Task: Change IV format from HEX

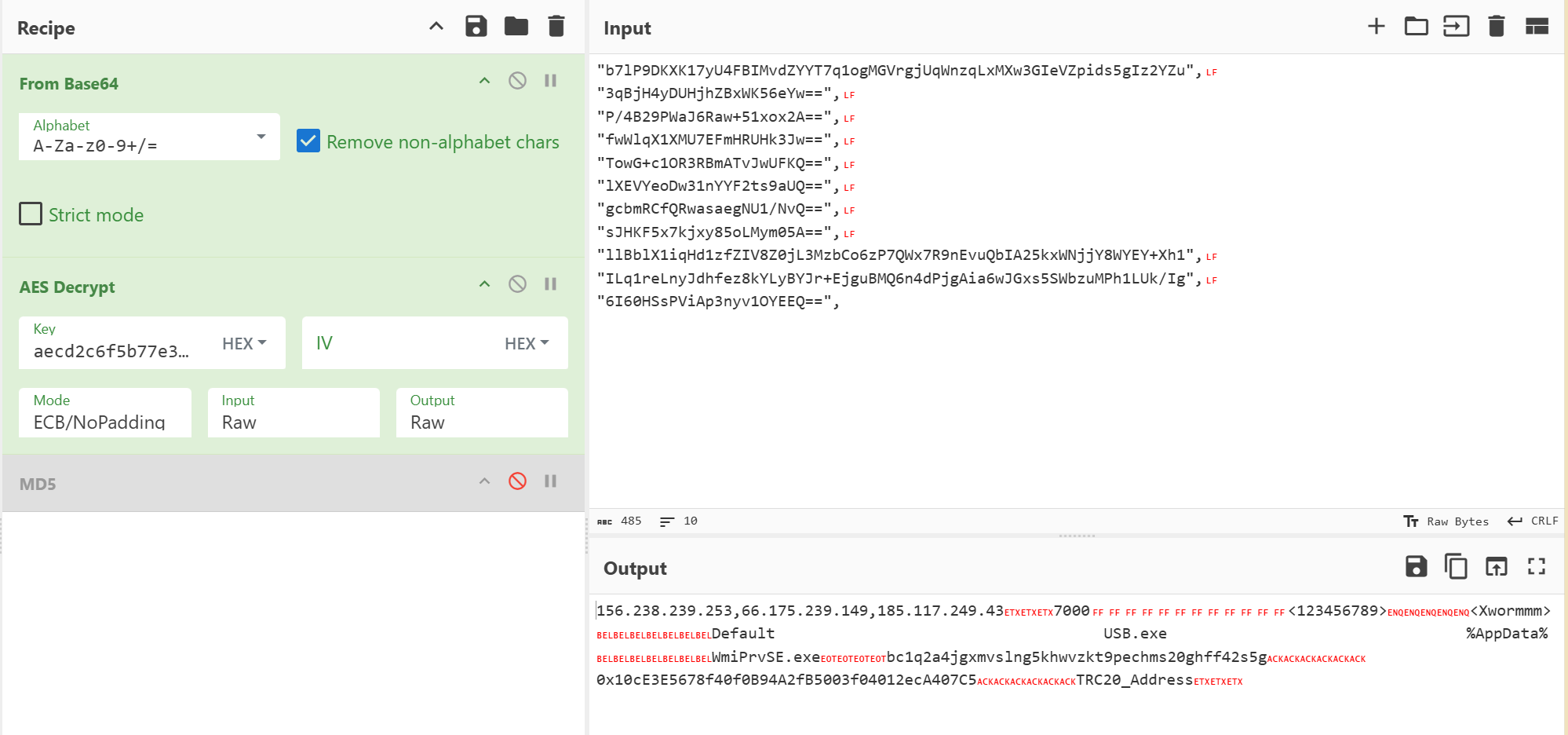Action: tap(527, 343)
